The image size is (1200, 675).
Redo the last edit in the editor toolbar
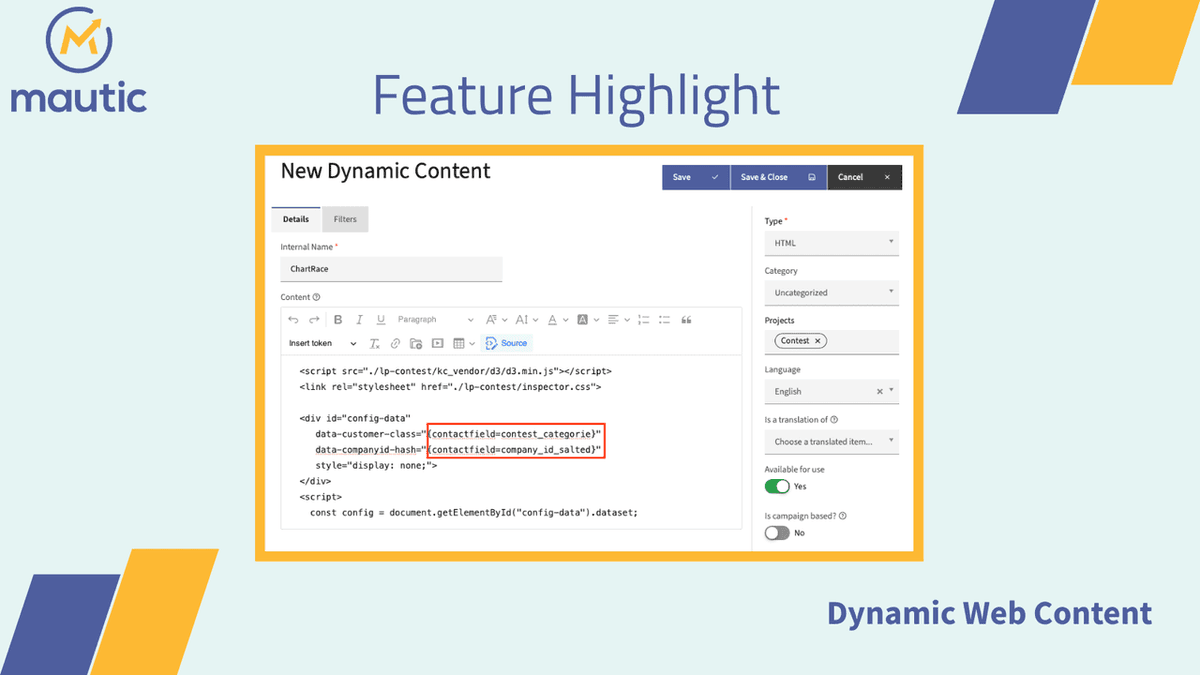[x=314, y=320]
